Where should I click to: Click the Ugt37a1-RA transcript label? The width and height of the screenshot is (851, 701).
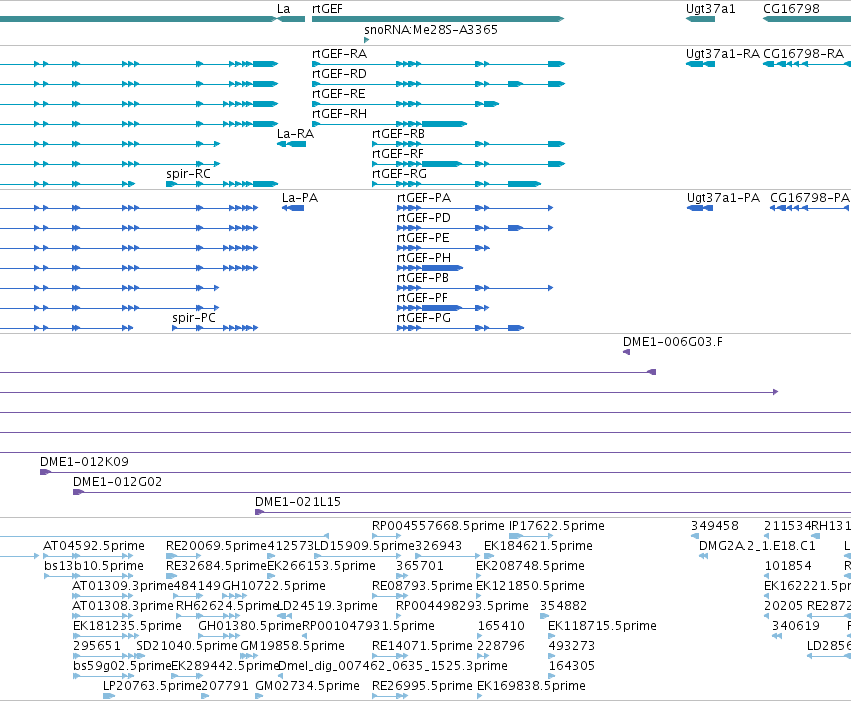(x=723, y=54)
